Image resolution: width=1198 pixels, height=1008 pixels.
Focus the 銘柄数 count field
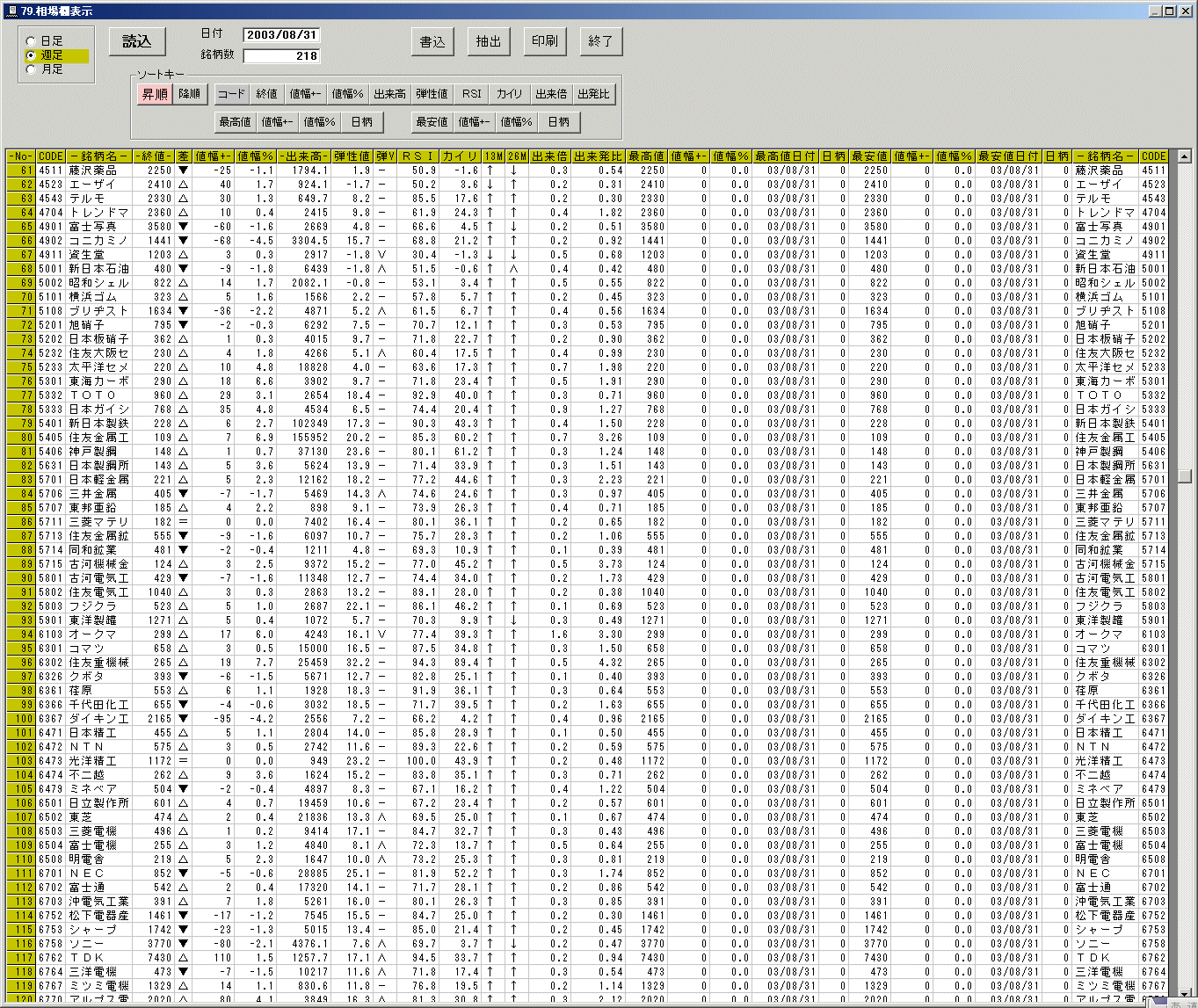(x=281, y=56)
